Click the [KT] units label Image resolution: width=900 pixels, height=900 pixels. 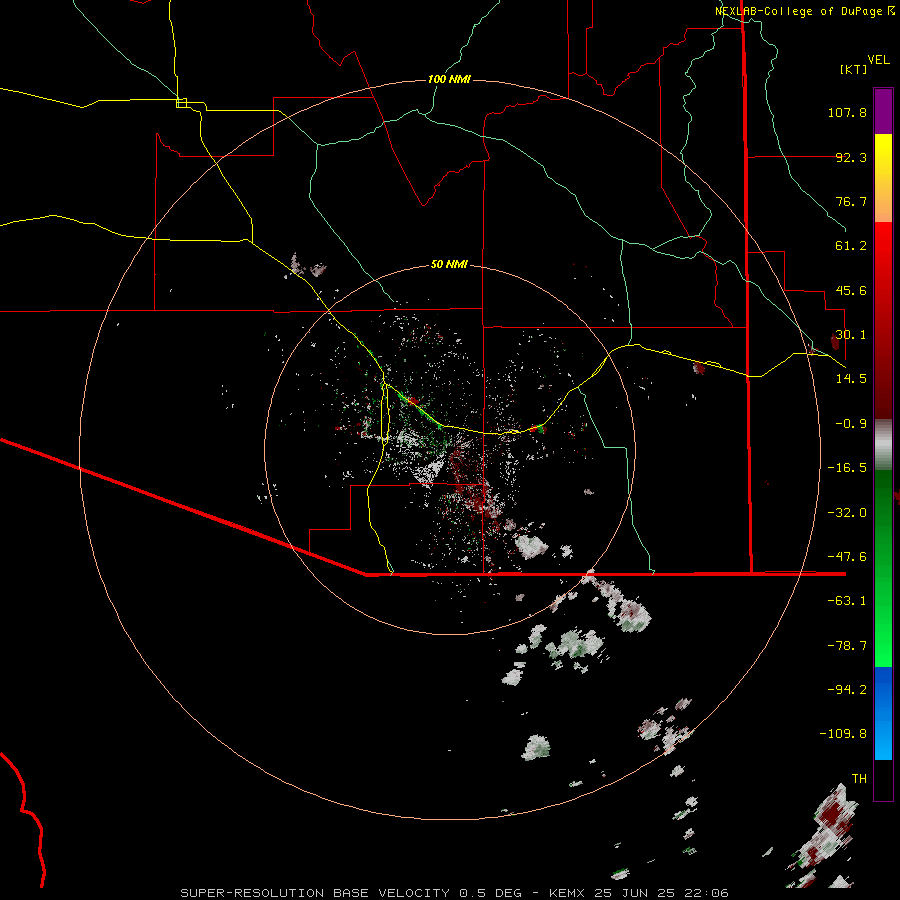(854, 69)
